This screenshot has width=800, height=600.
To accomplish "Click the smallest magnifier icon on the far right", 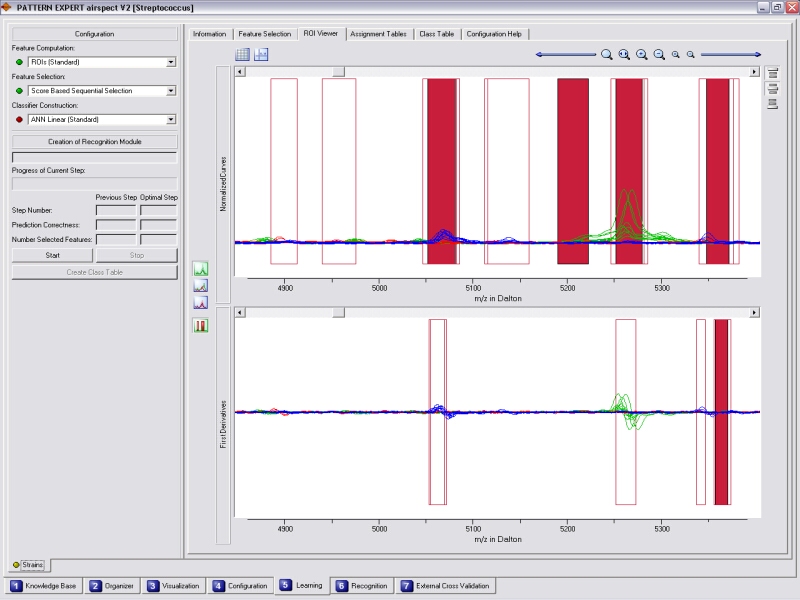I will [691, 55].
